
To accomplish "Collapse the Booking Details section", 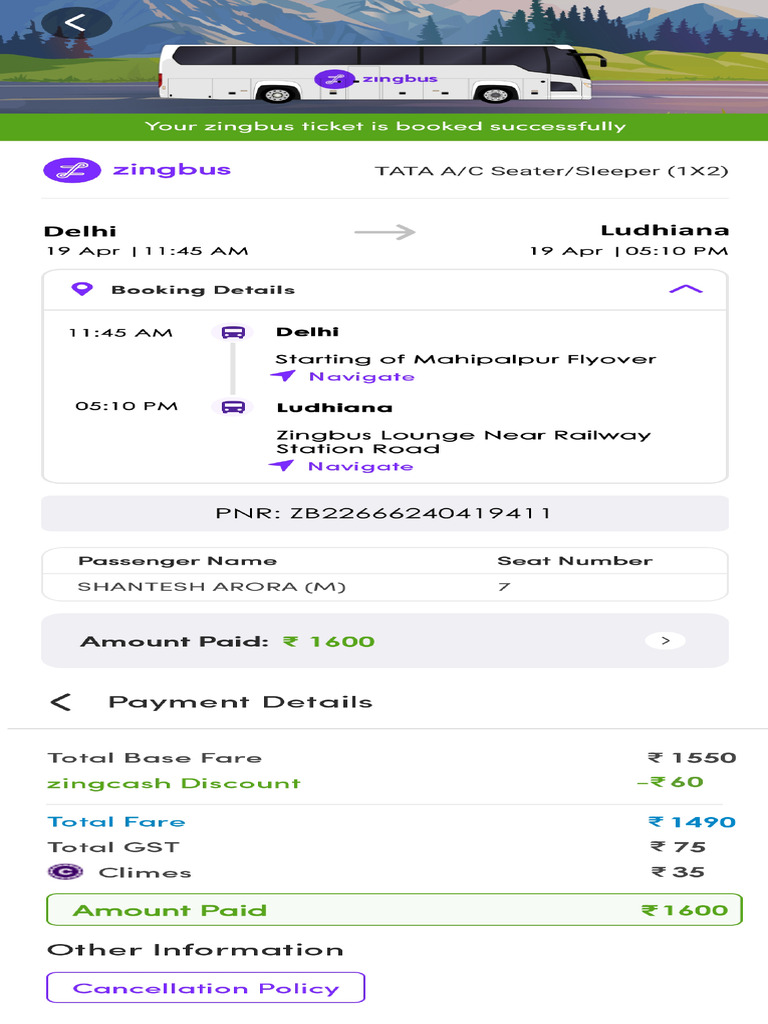I will 685,290.
